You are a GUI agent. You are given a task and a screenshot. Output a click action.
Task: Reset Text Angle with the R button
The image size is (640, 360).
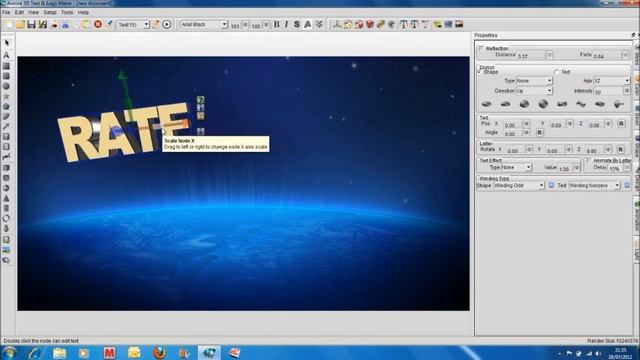click(x=540, y=133)
